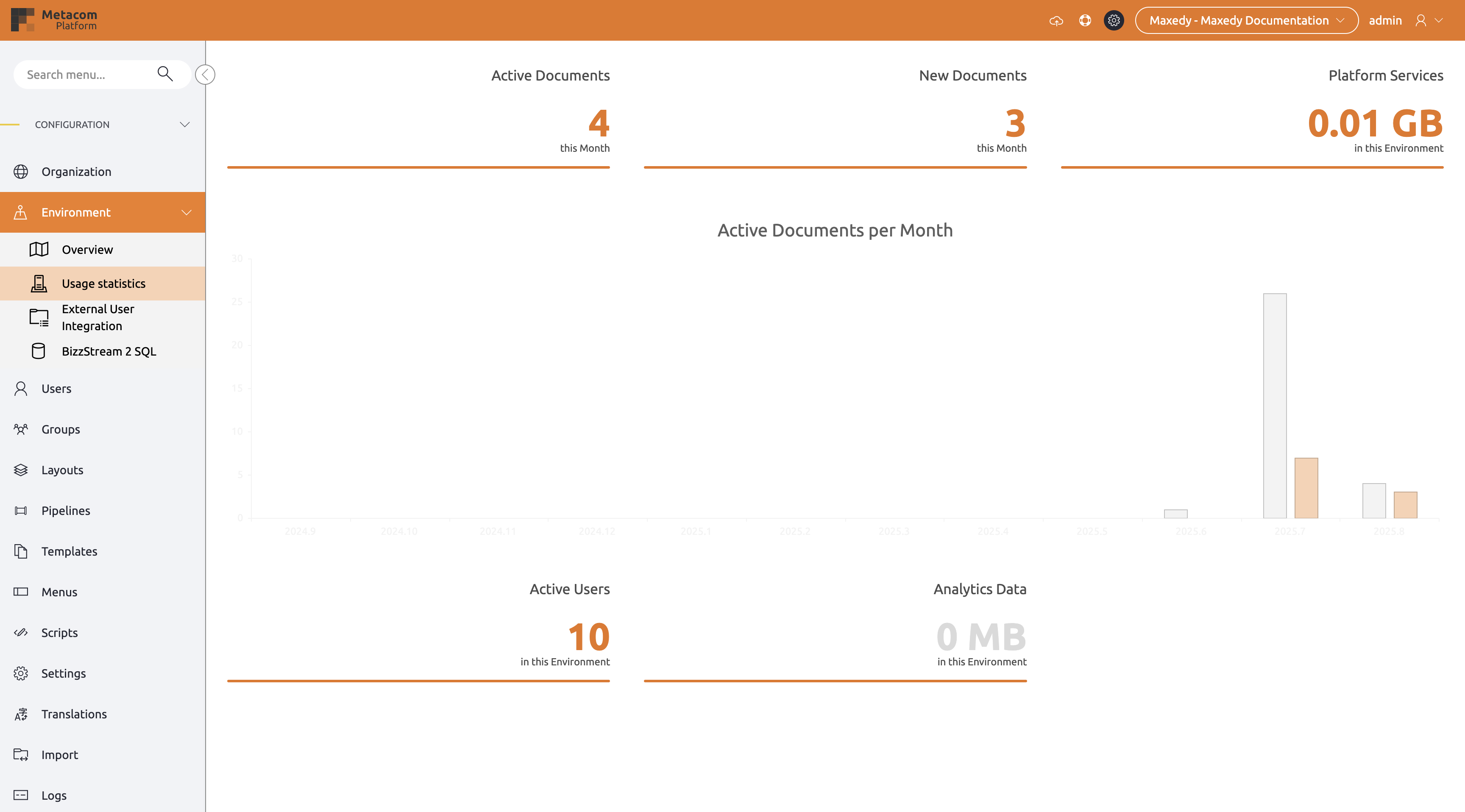Open the help lifebuoy icon
Viewport: 1465px width, 812px height.
pos(1084,21)
